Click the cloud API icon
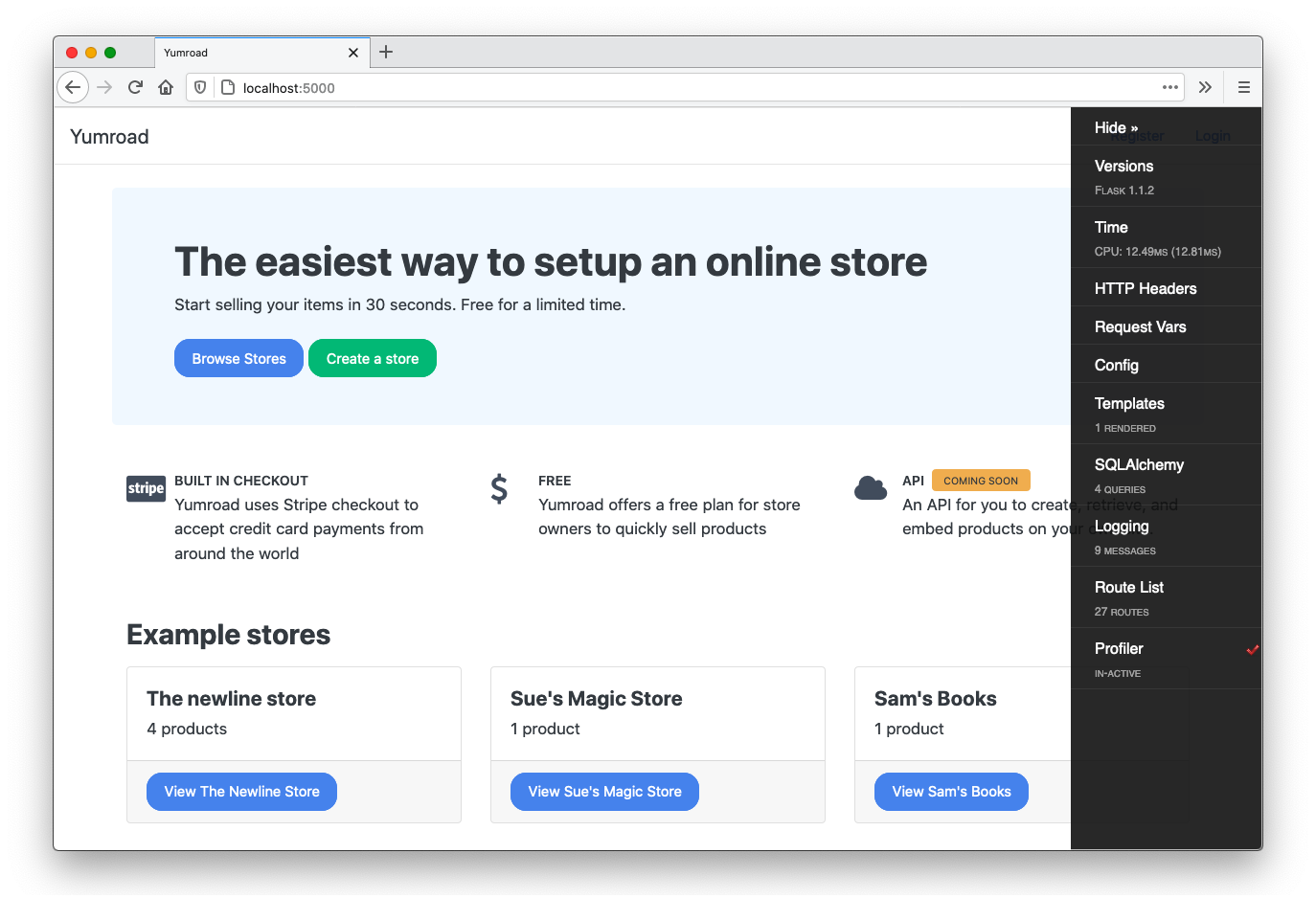The width and height of the screenshot is (1316, 921). pos(871,488)
